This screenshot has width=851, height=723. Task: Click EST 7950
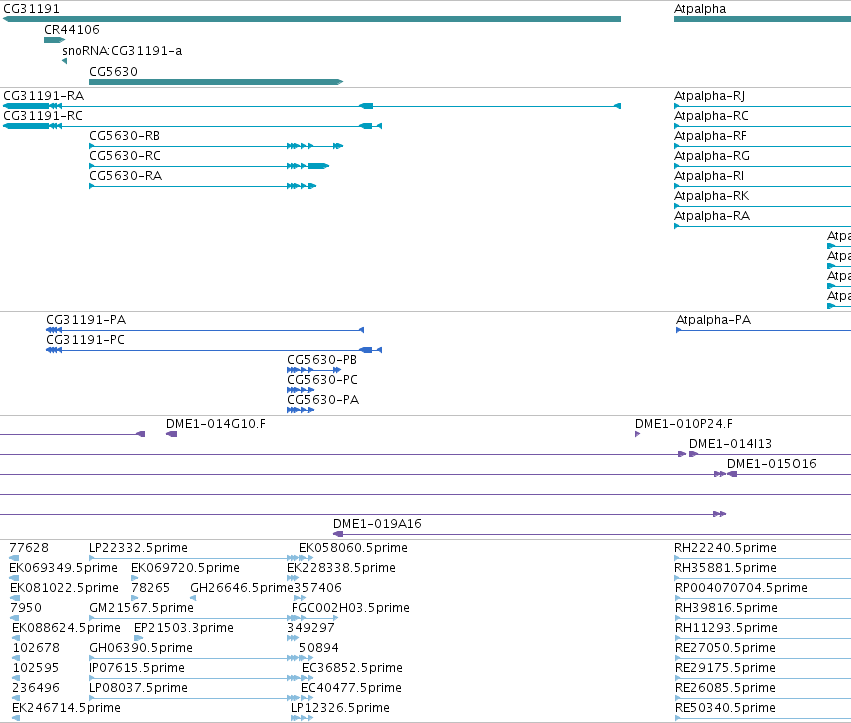(26, 608)
